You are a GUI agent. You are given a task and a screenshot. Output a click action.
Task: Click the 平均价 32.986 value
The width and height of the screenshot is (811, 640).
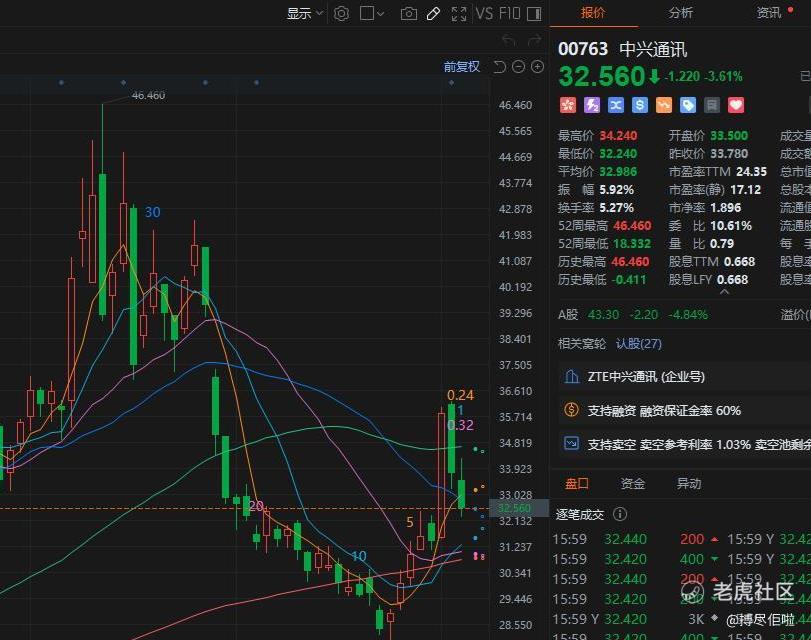(618, 172)
